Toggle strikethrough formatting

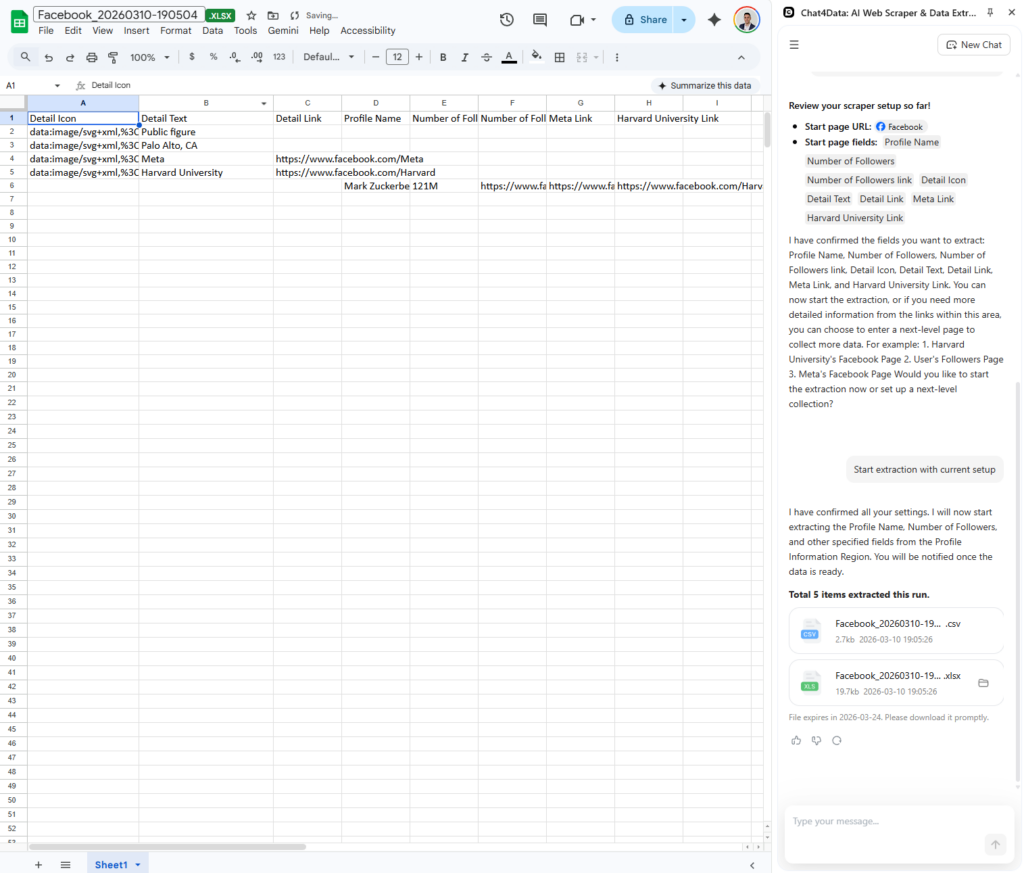pyautogui.click(x=487, y=57)
